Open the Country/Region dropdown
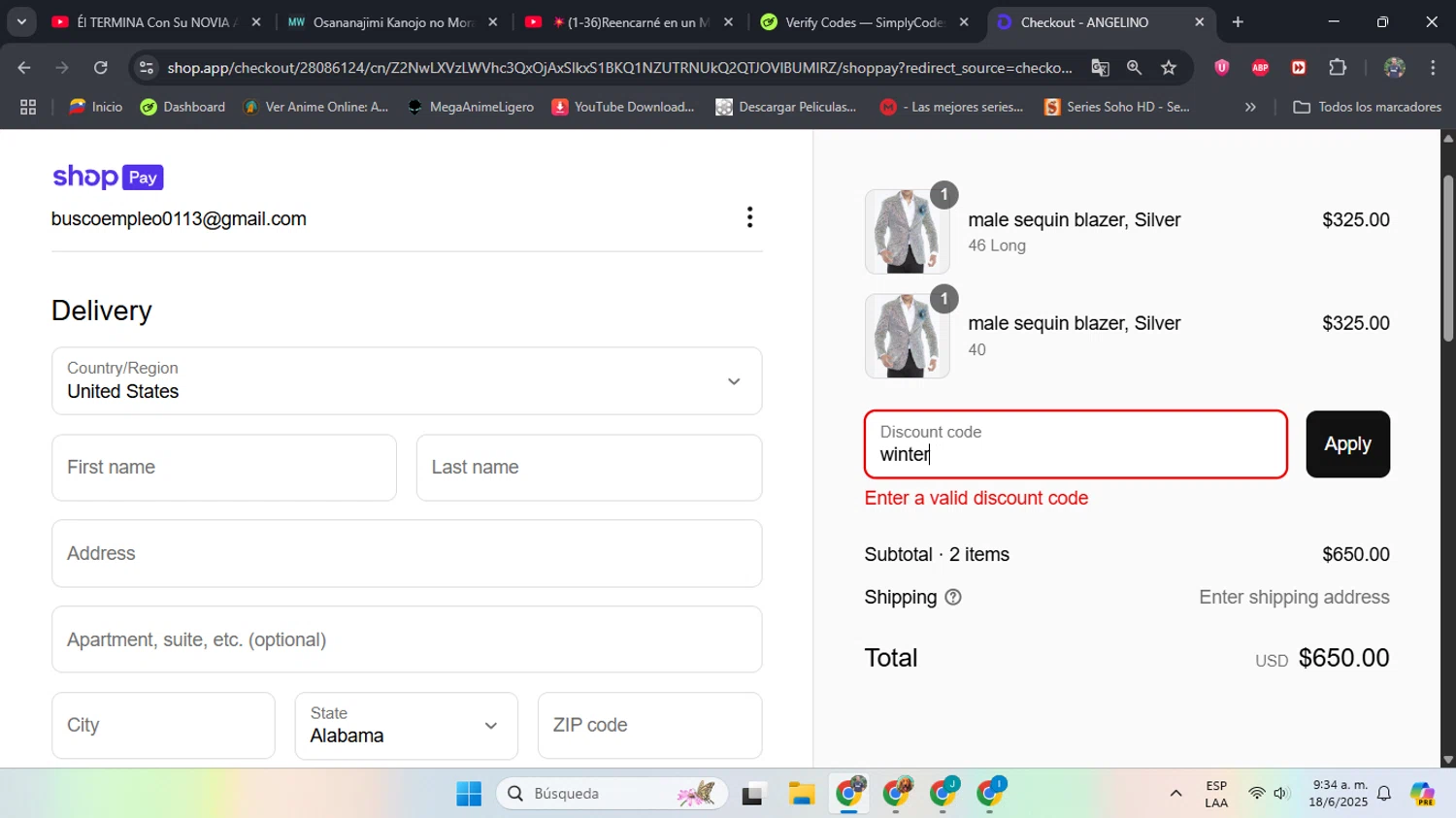This screenshot has height=818, width=1456. (407, 381)
